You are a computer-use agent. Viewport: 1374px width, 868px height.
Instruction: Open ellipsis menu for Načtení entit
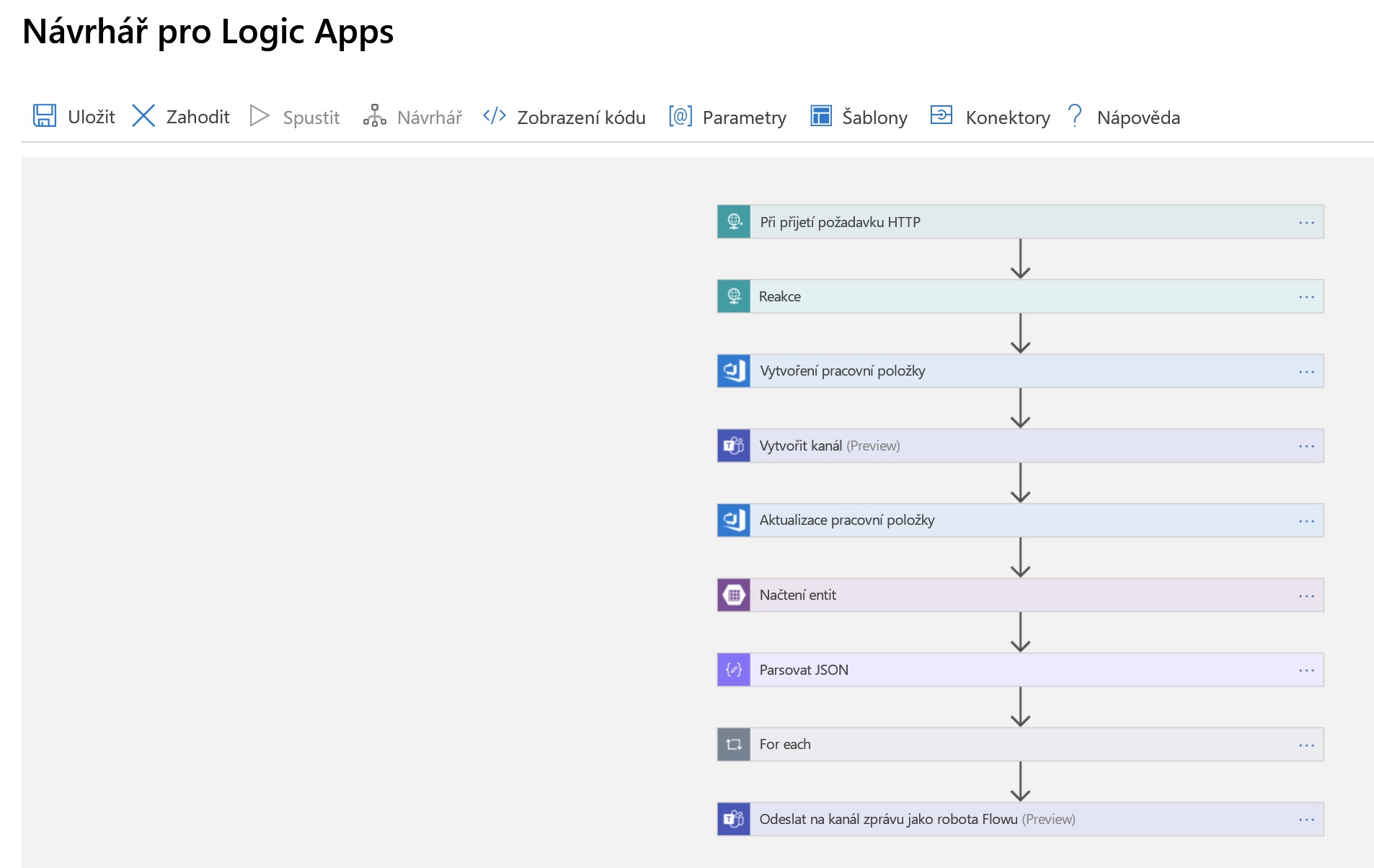pyautogui.click(x=1306, y=596)
